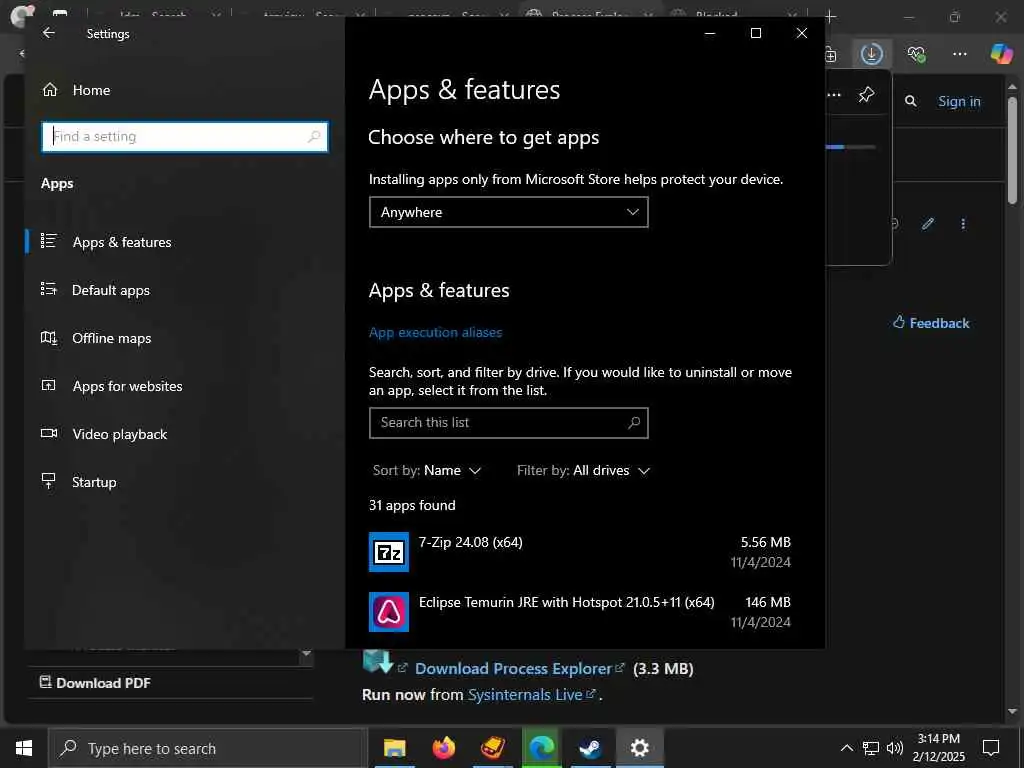Click Download PDF on the webpage
This screenshot has width=1024, height=768.
[96, 683]
